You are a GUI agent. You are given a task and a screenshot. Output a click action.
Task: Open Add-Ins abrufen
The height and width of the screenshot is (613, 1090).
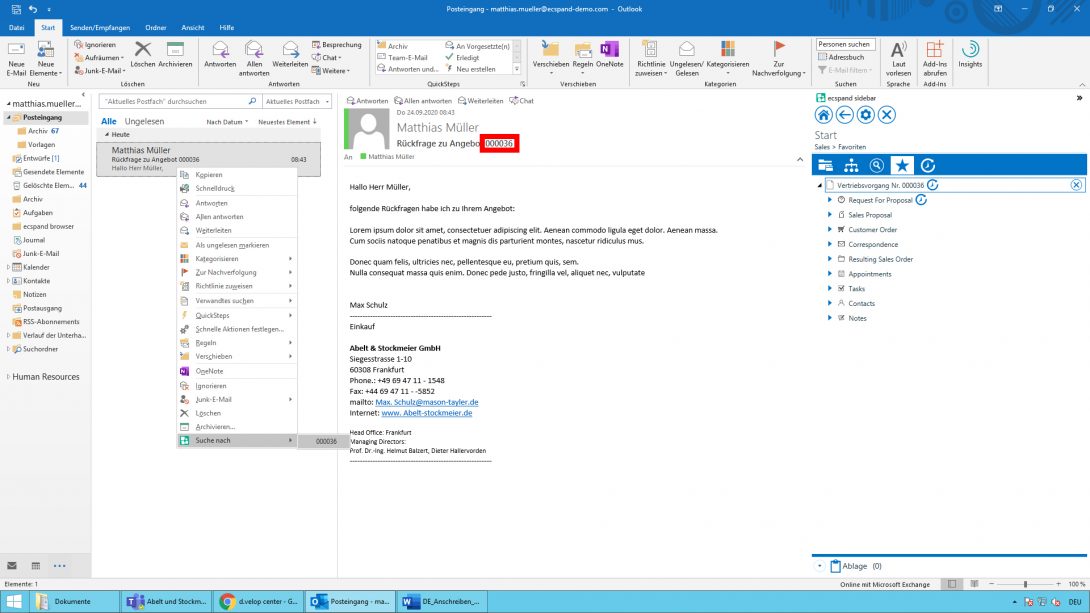coord(935,58)
